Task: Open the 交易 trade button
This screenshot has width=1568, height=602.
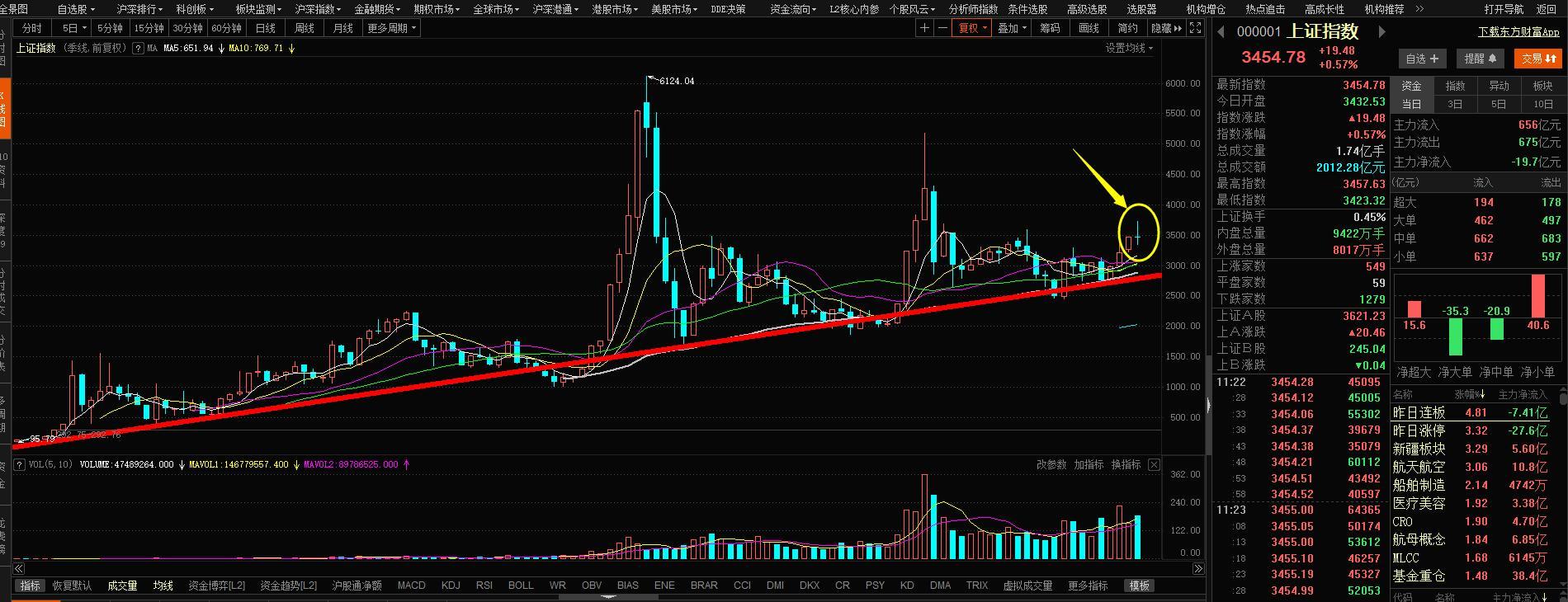Action: pyautogui.click(x=1538, y=59)
